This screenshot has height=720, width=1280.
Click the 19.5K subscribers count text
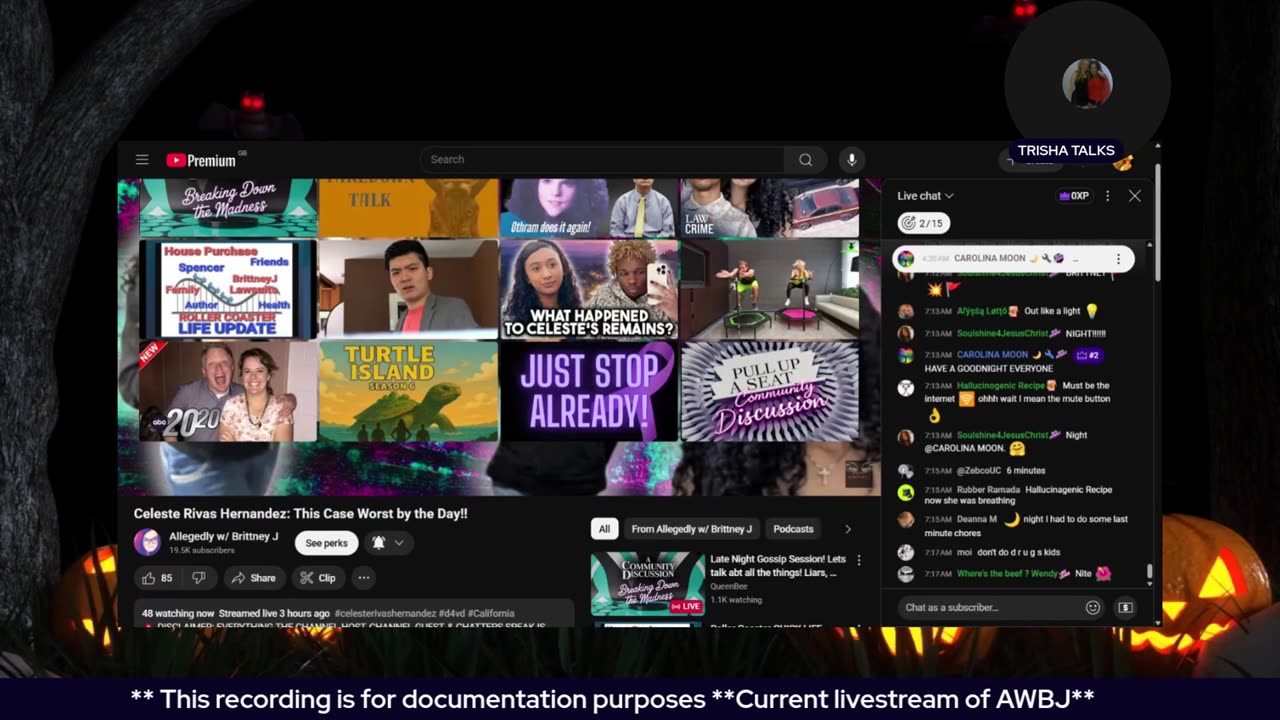coord(202,551)
